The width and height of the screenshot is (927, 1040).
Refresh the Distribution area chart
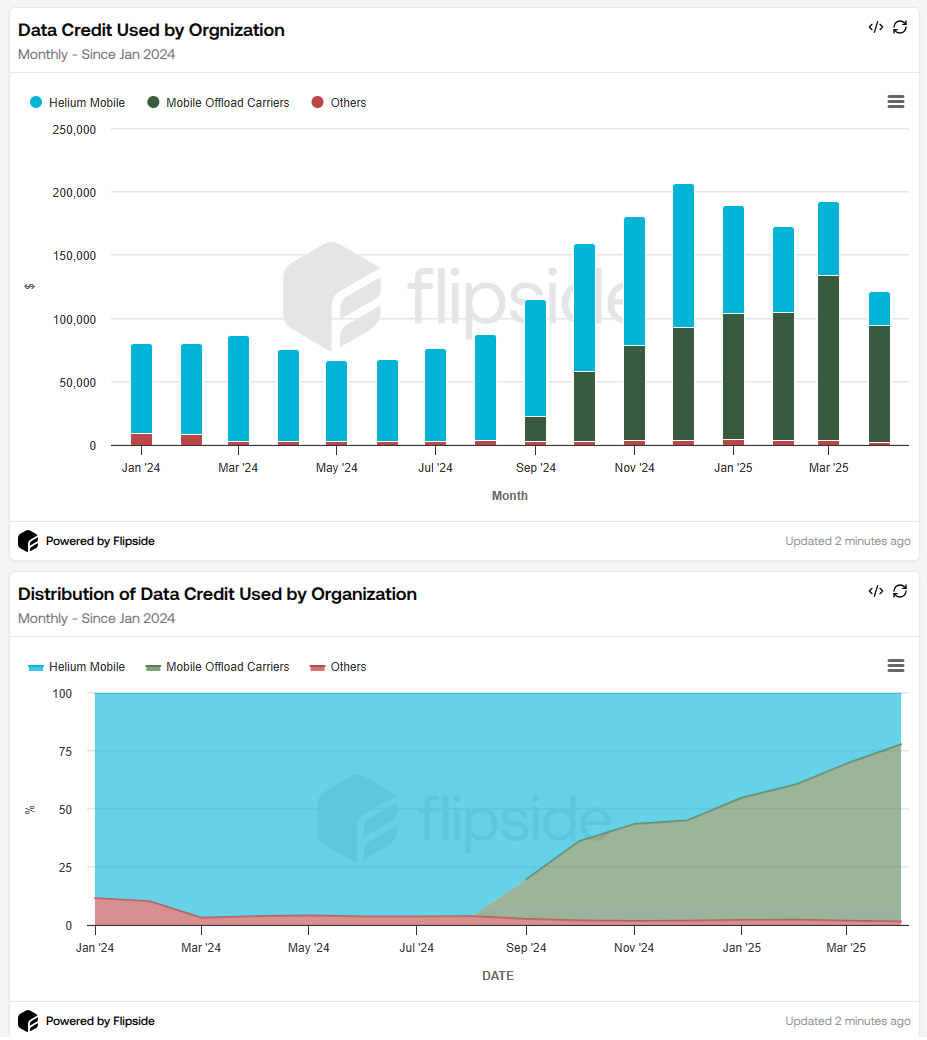tap(900, 591)
